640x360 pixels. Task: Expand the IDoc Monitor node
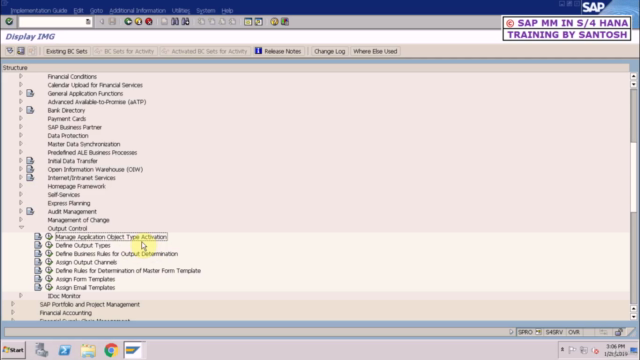tap(21, 295)
